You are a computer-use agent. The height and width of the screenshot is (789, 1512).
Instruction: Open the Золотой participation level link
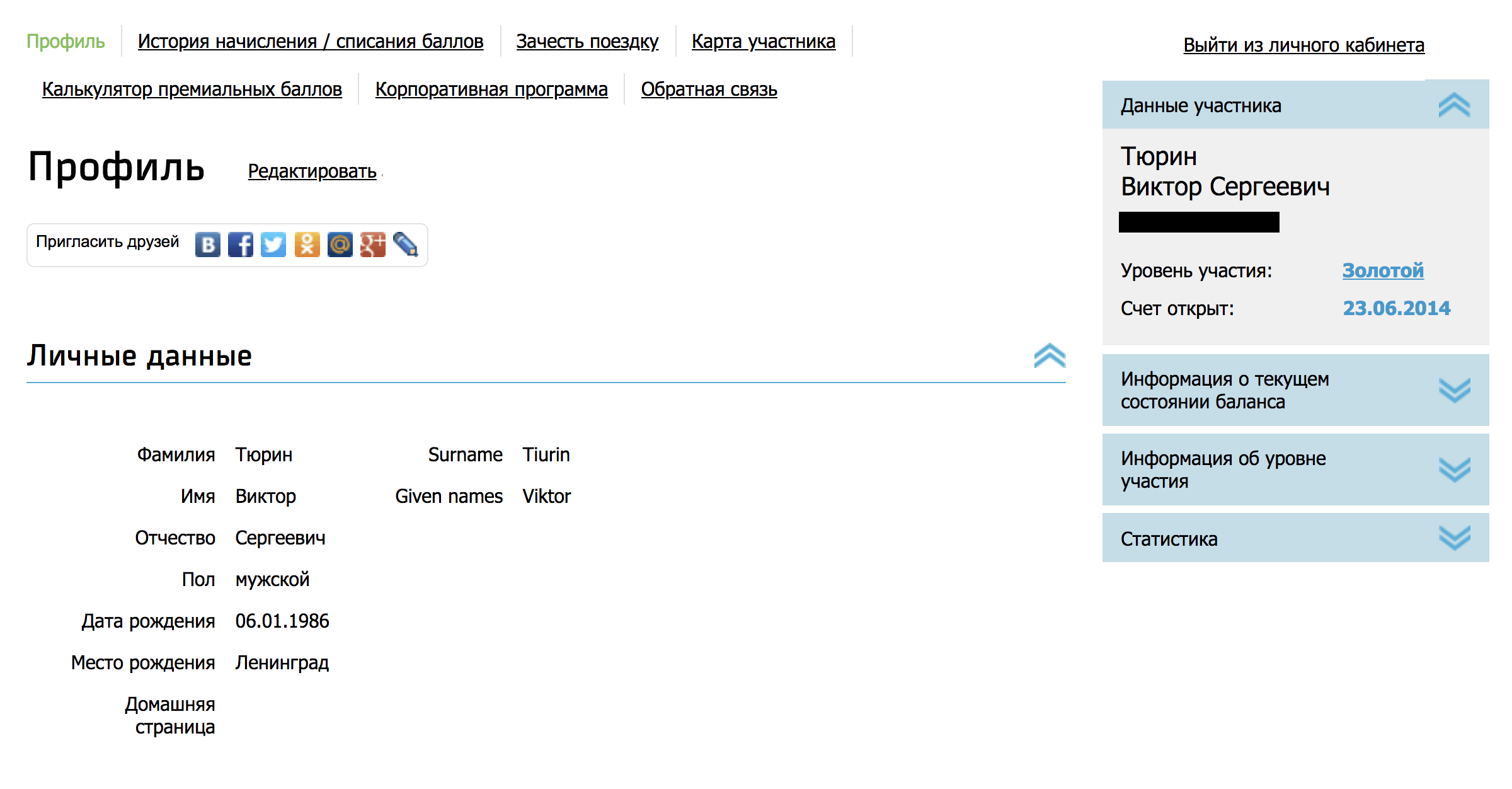point(1383,270)
